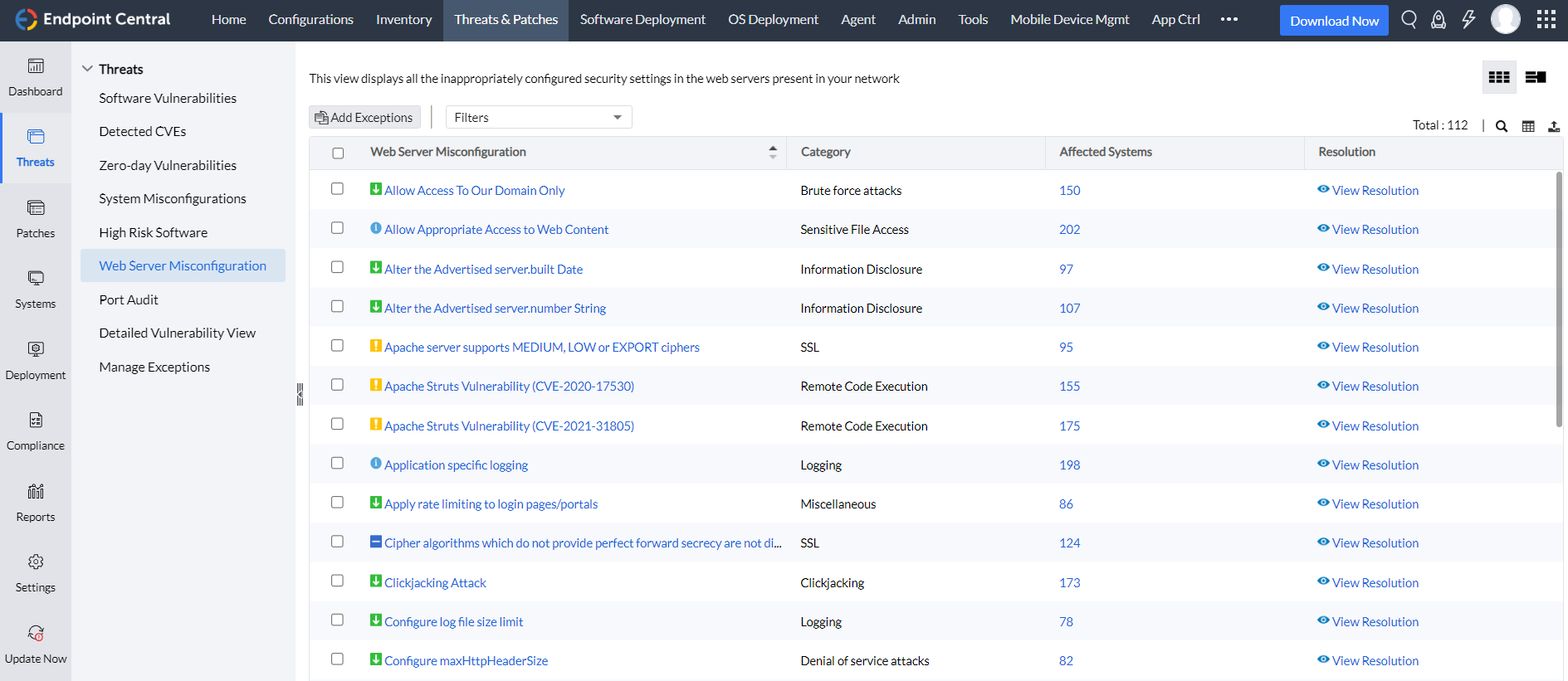The height and width of the screenshot is (681, 1568).
Task: Click the Add Exceptions button
Action: tap(364, 117)
